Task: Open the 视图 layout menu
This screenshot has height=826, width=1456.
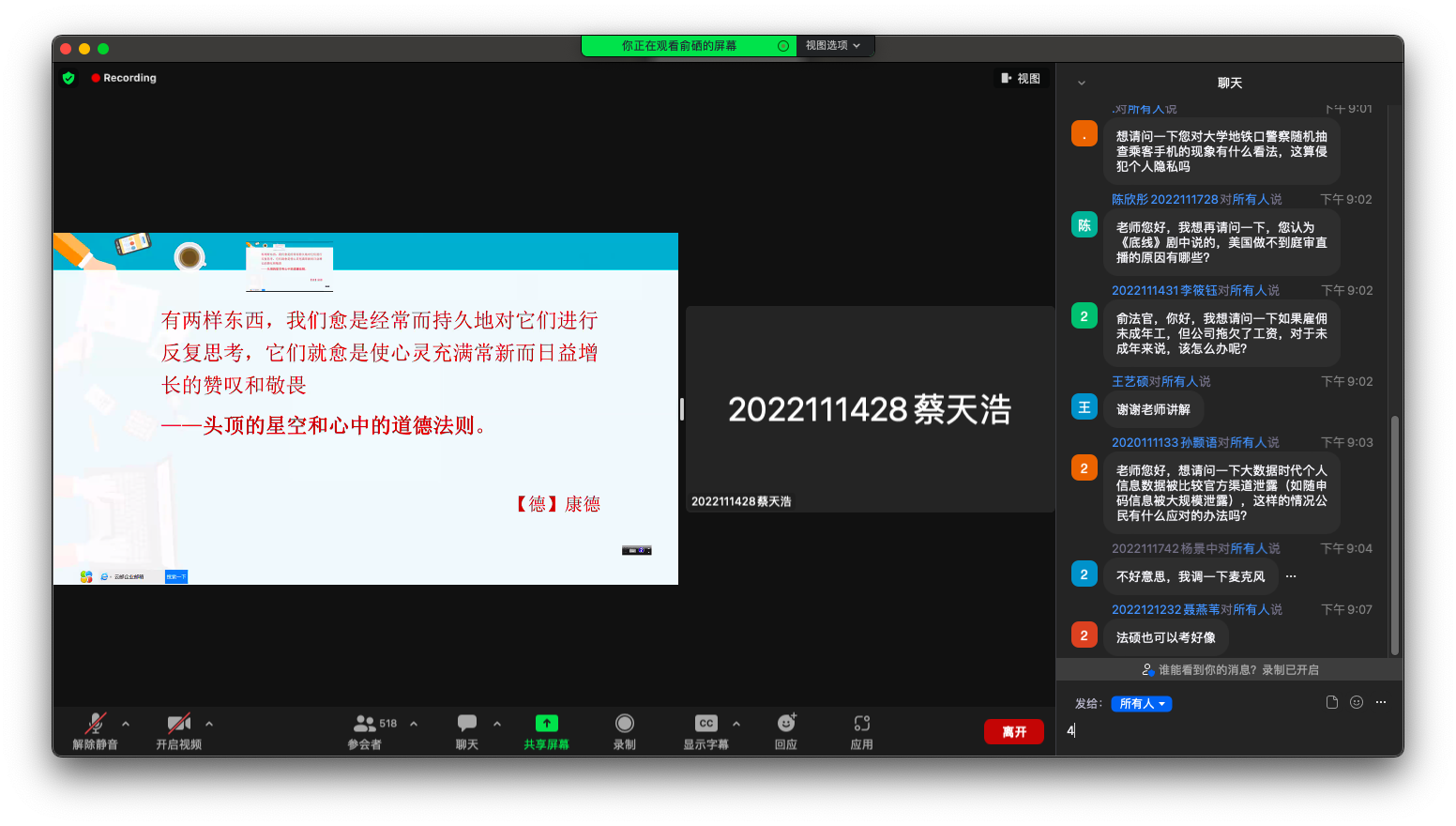Action: (x=1021, y=79)
